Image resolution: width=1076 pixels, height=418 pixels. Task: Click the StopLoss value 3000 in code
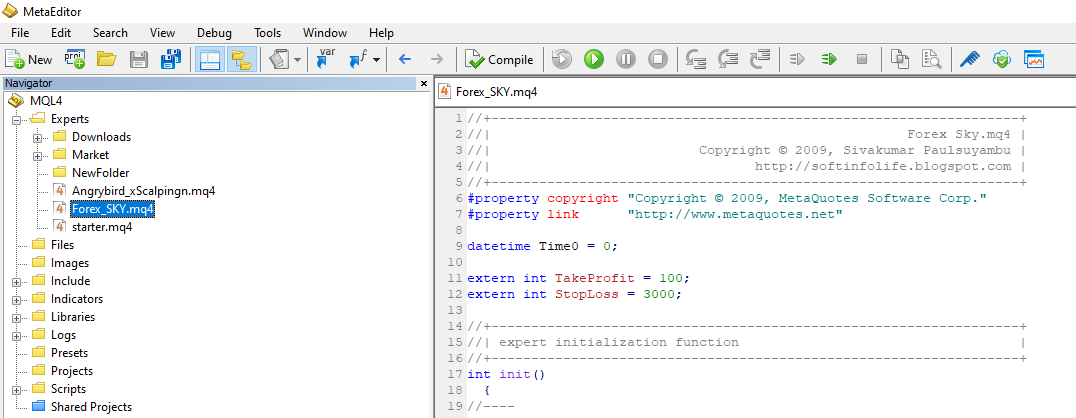pos(659,294)
